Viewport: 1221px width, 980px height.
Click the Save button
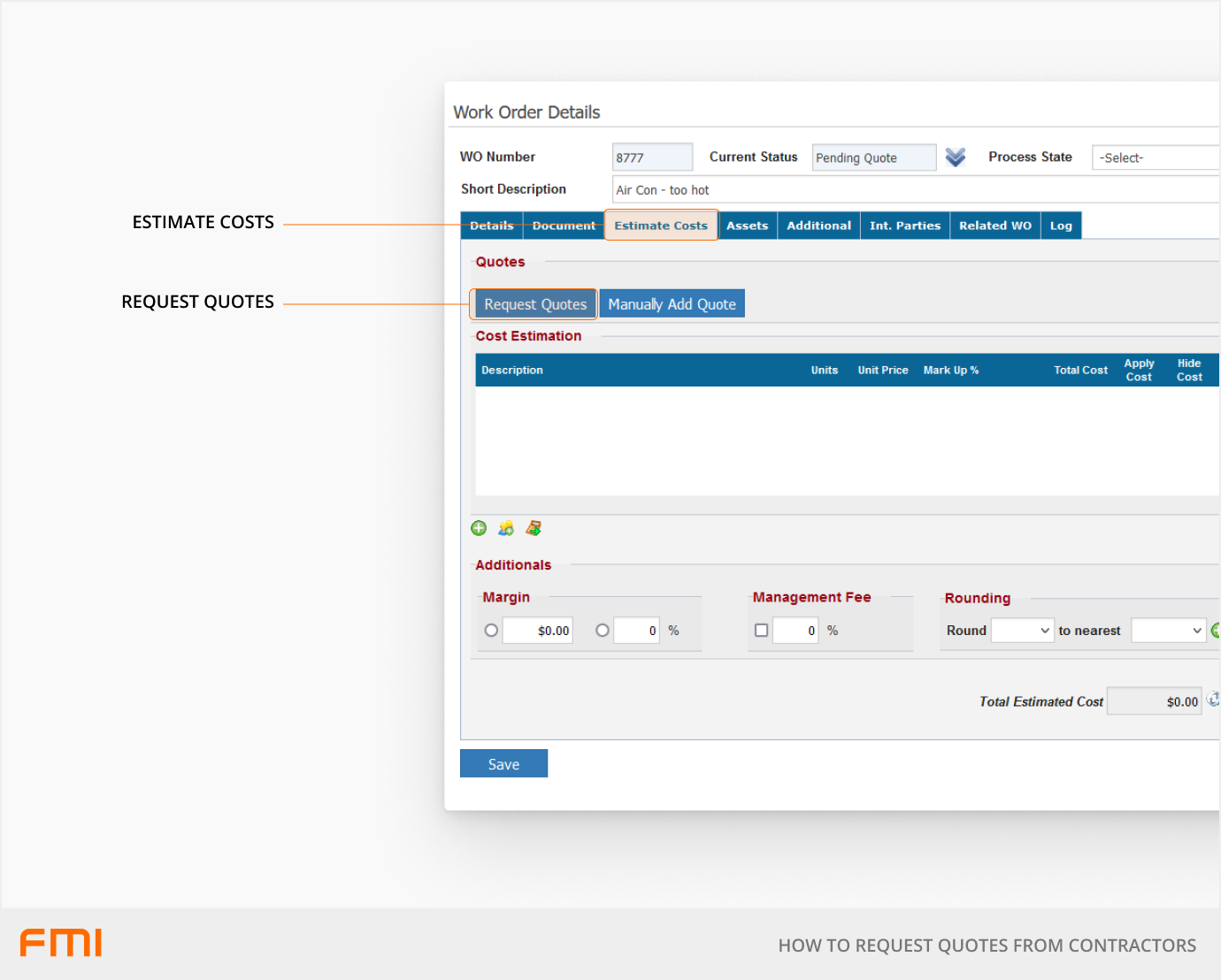pyautogui.click(x=503, y=764)
